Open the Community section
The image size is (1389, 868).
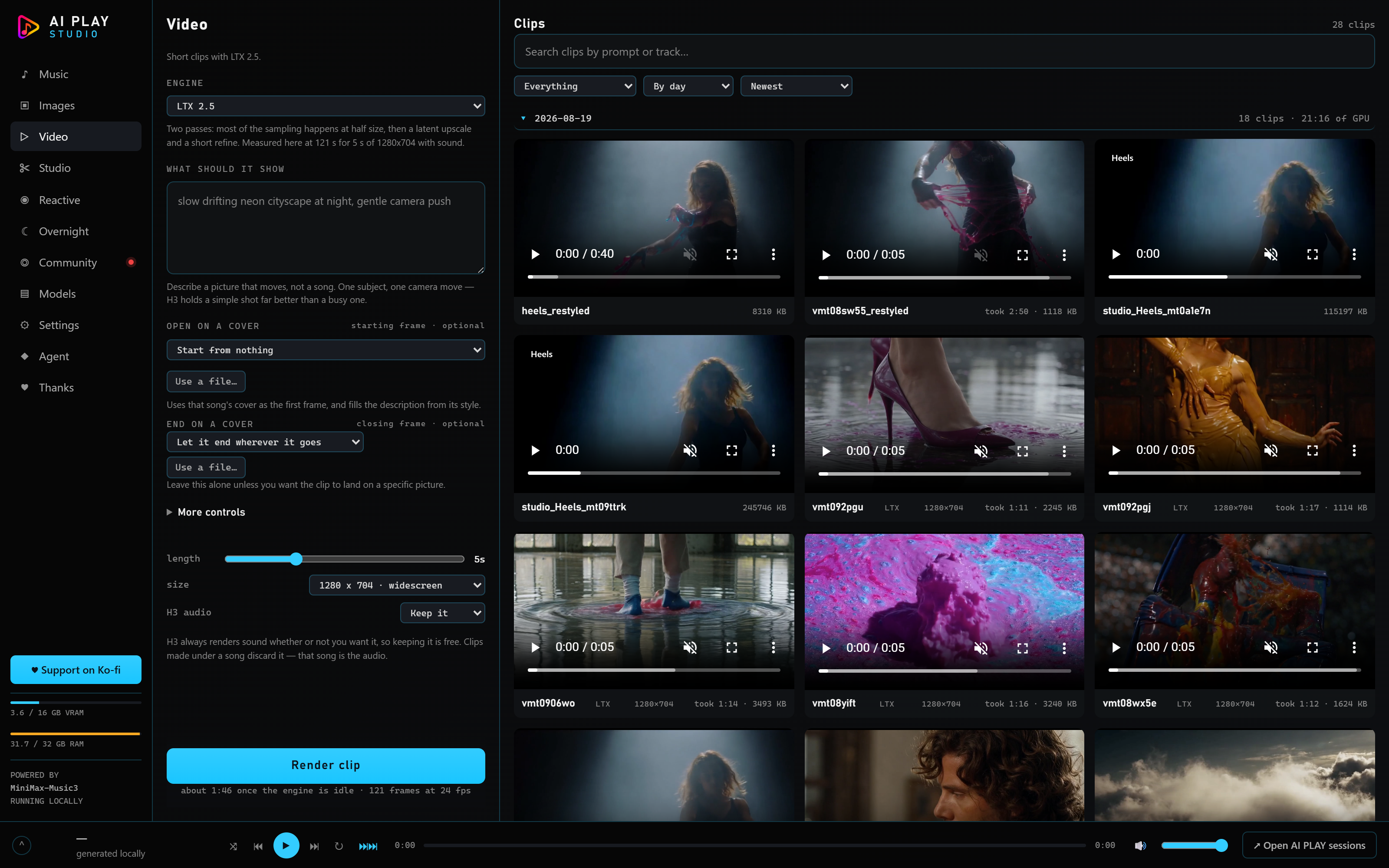click(x=76, y=262)
